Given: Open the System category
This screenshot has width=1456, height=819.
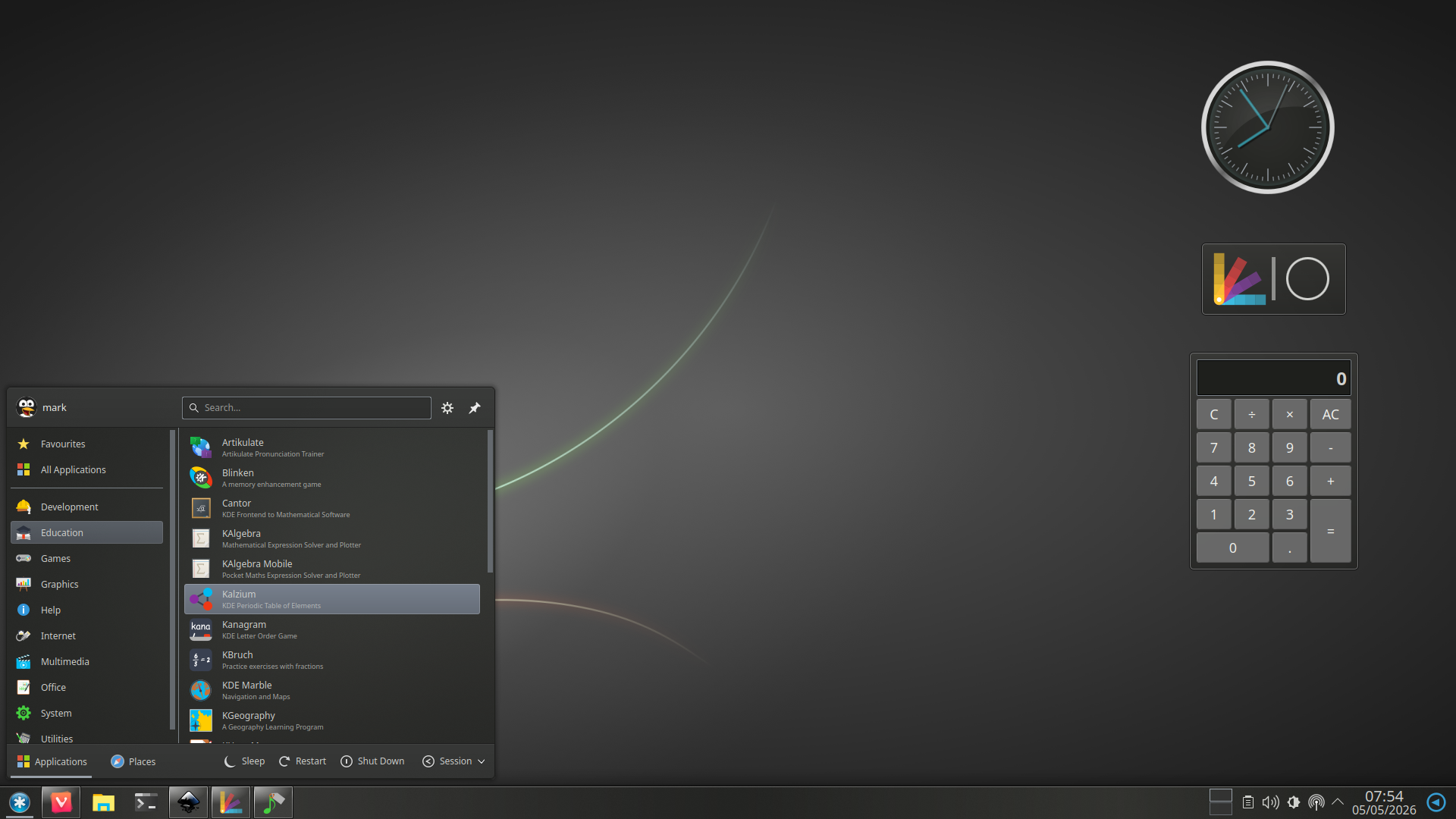Looking at the screenshot, I should (x=87, y=713).
